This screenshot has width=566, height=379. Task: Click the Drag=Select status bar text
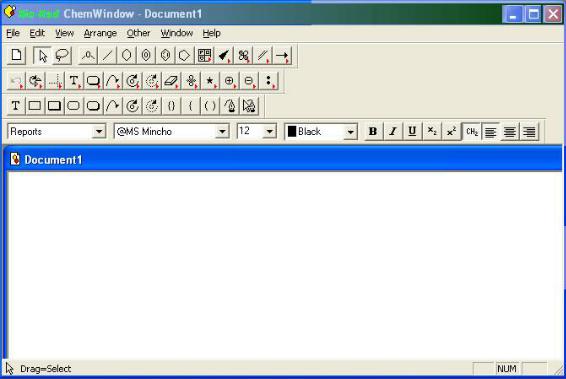(45, 369)
